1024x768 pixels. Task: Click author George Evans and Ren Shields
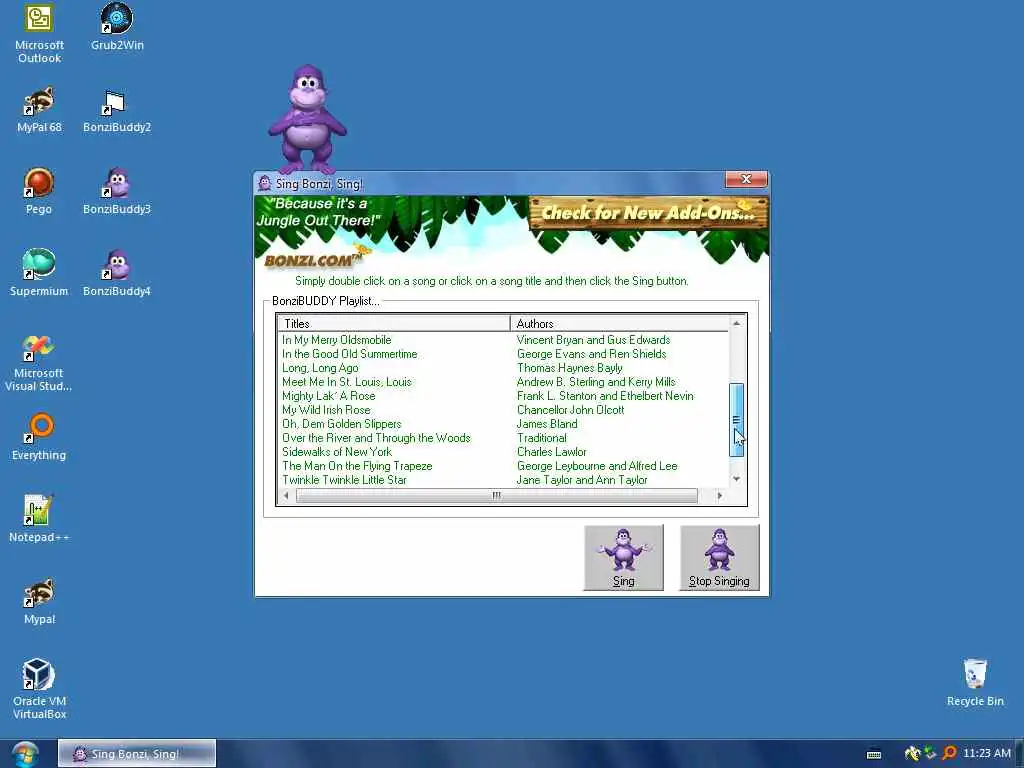pyautogui.click(x=591, y=354)
